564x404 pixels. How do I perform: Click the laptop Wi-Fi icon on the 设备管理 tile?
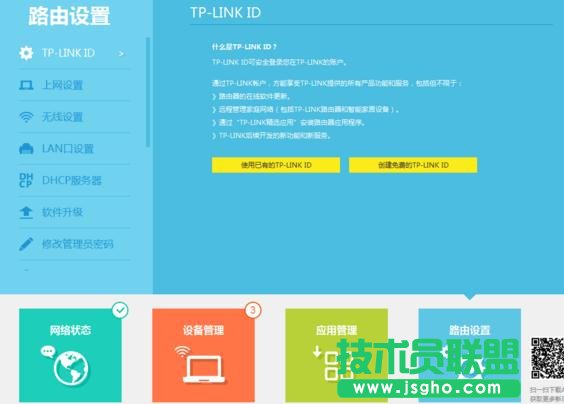coord(200,364)
